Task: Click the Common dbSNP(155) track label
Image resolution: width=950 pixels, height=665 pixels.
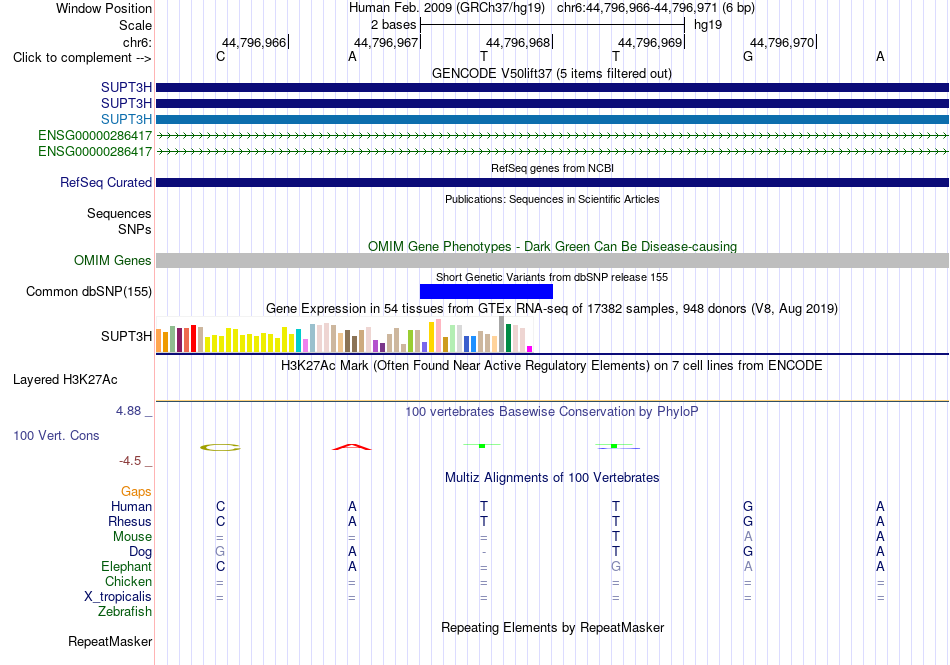Action: [x=88, y=291]
